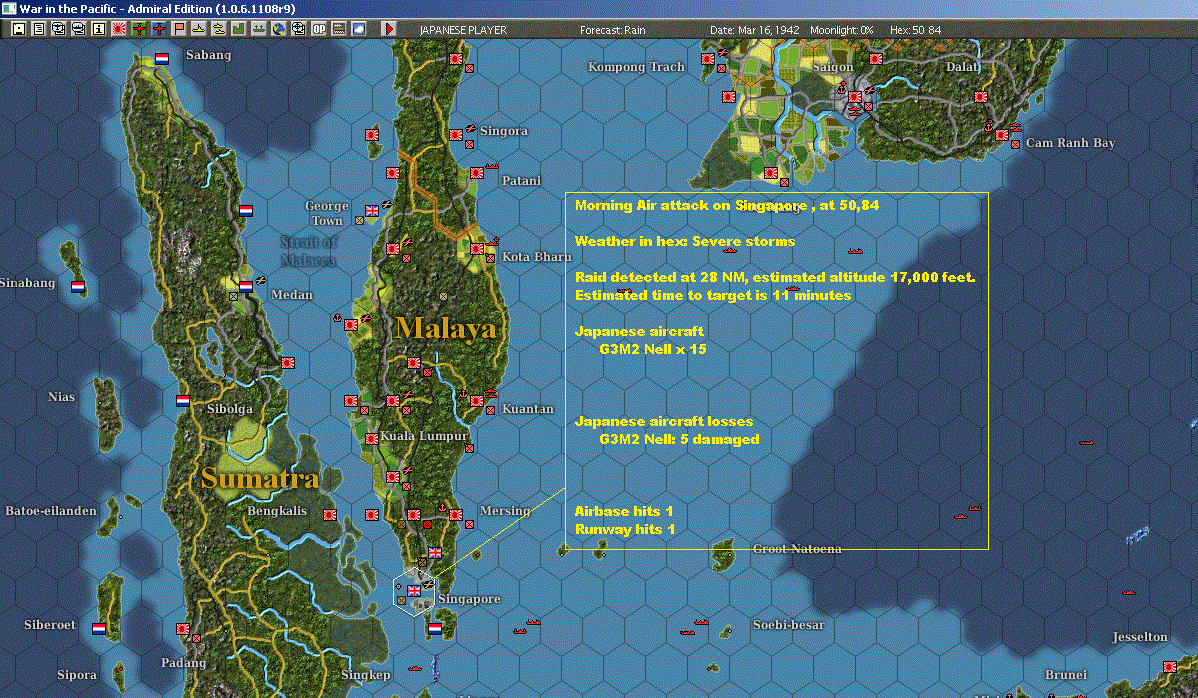The image size is (1198, 698).
Task: Click the 'JAPANESE PLAYER' label
Action: tap(463, 30)
